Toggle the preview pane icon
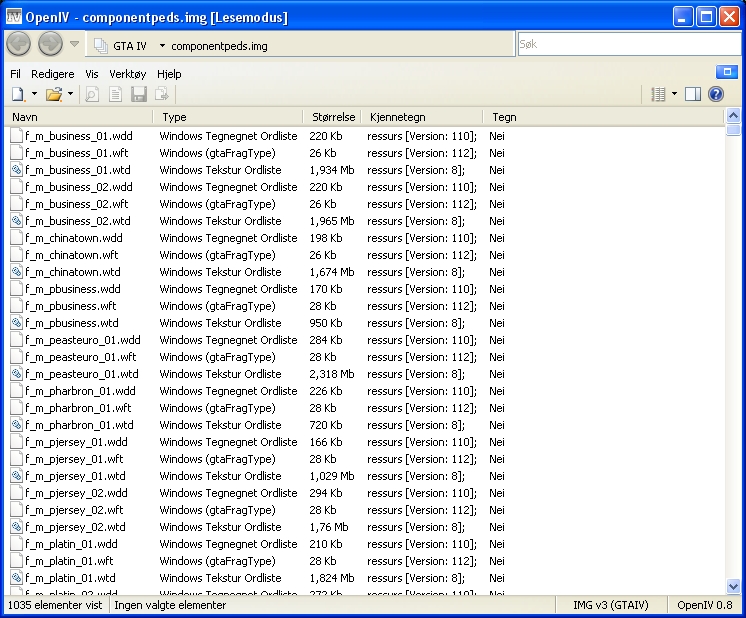Screen dimensions: 746x618 tap(693, 94)
